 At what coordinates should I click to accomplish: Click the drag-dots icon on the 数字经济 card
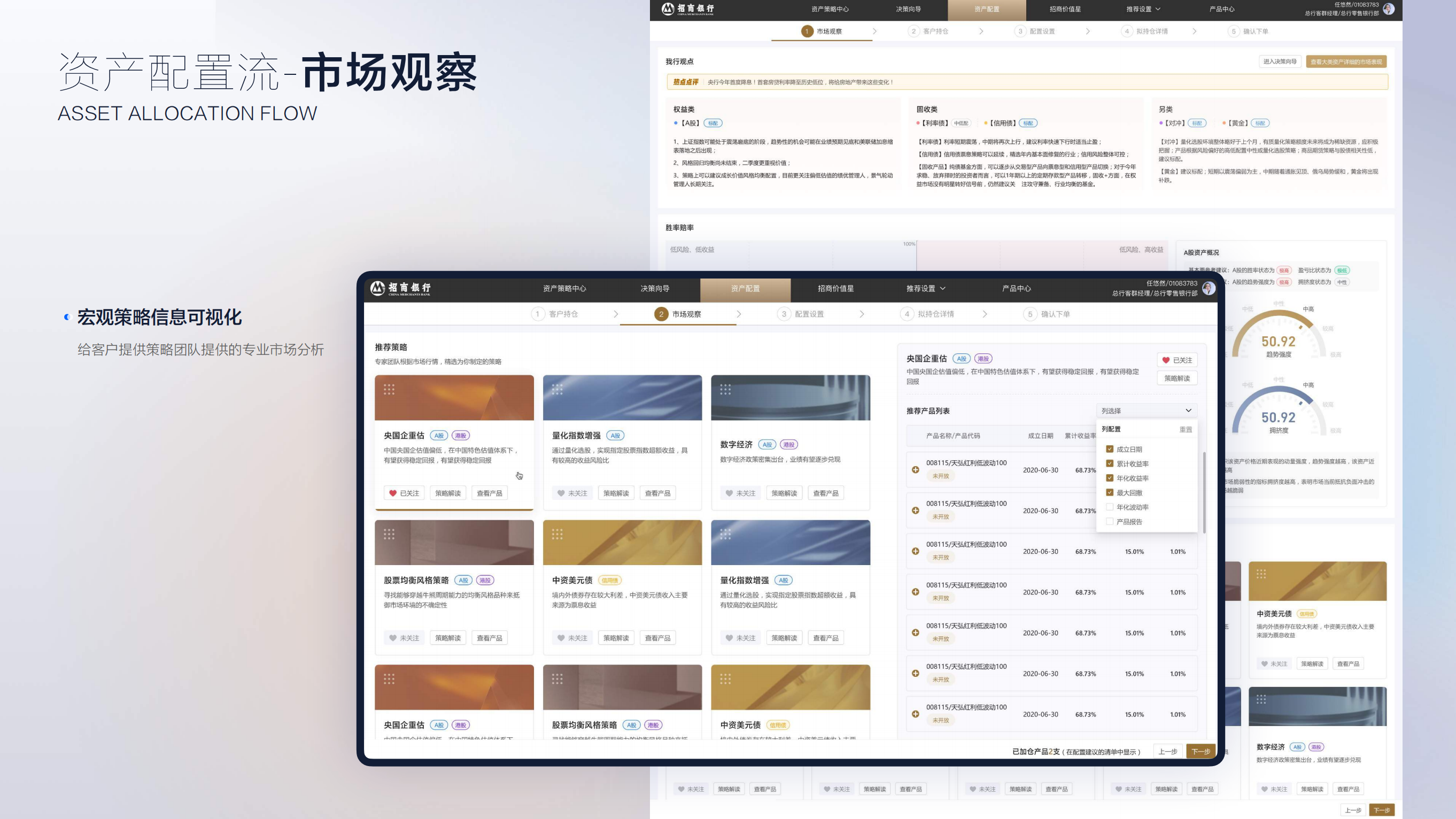[x=725, y=389]
